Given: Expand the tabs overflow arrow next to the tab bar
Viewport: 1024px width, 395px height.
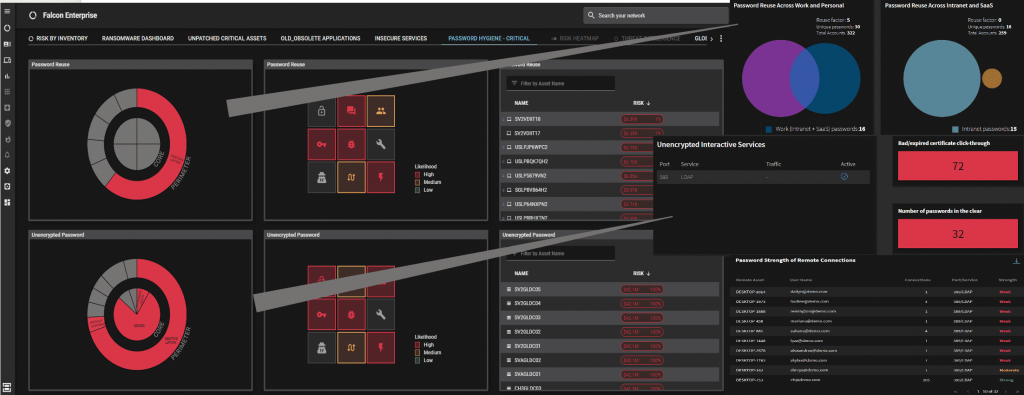Looking at the screenshot, I should tap(712, 39).
